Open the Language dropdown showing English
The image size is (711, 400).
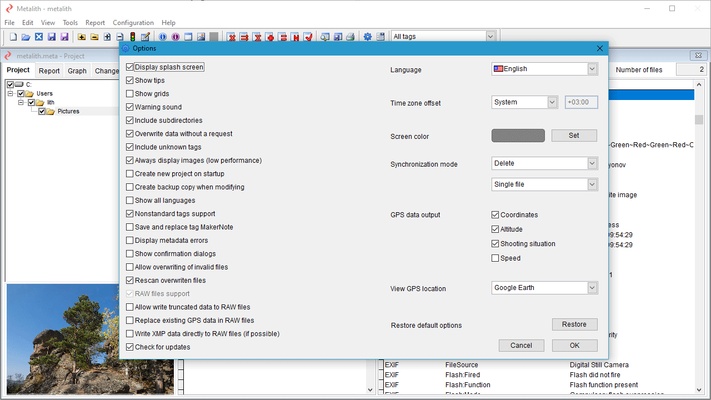pos(545,69)
